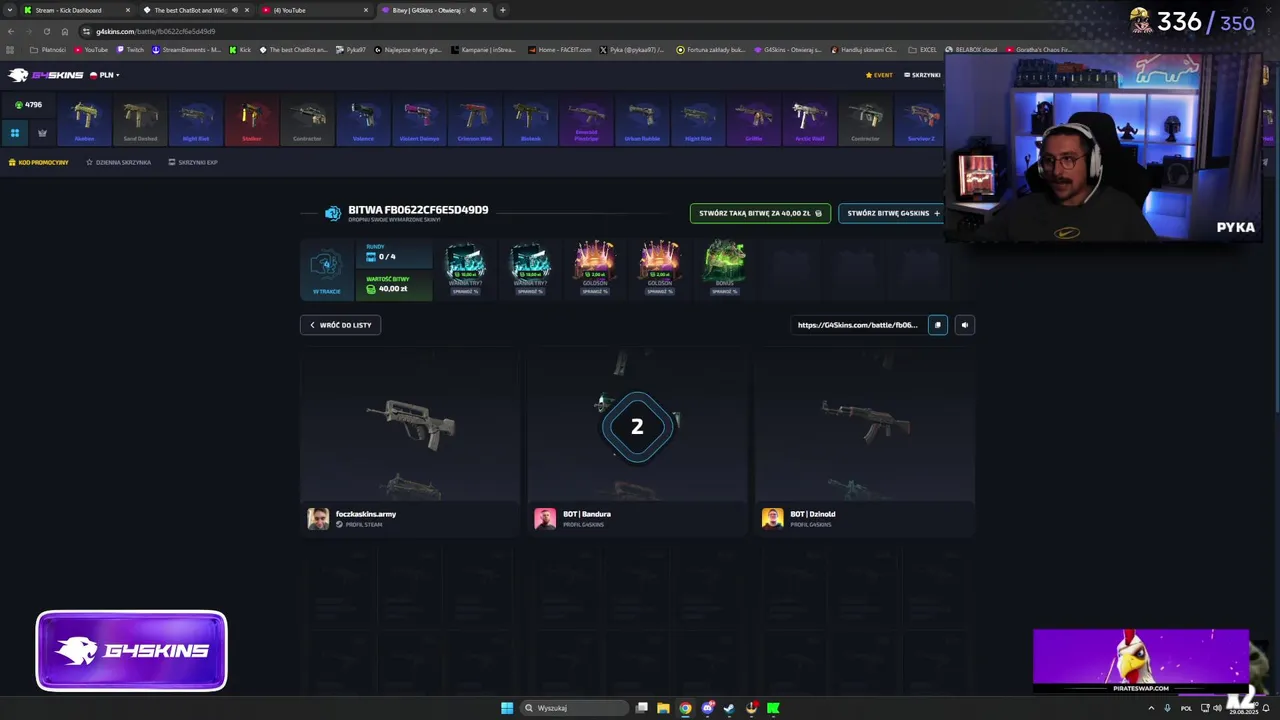Open the Emerald Pinstripe skin drop card
Screen dimensions: 1280x720
click(586, 120)
